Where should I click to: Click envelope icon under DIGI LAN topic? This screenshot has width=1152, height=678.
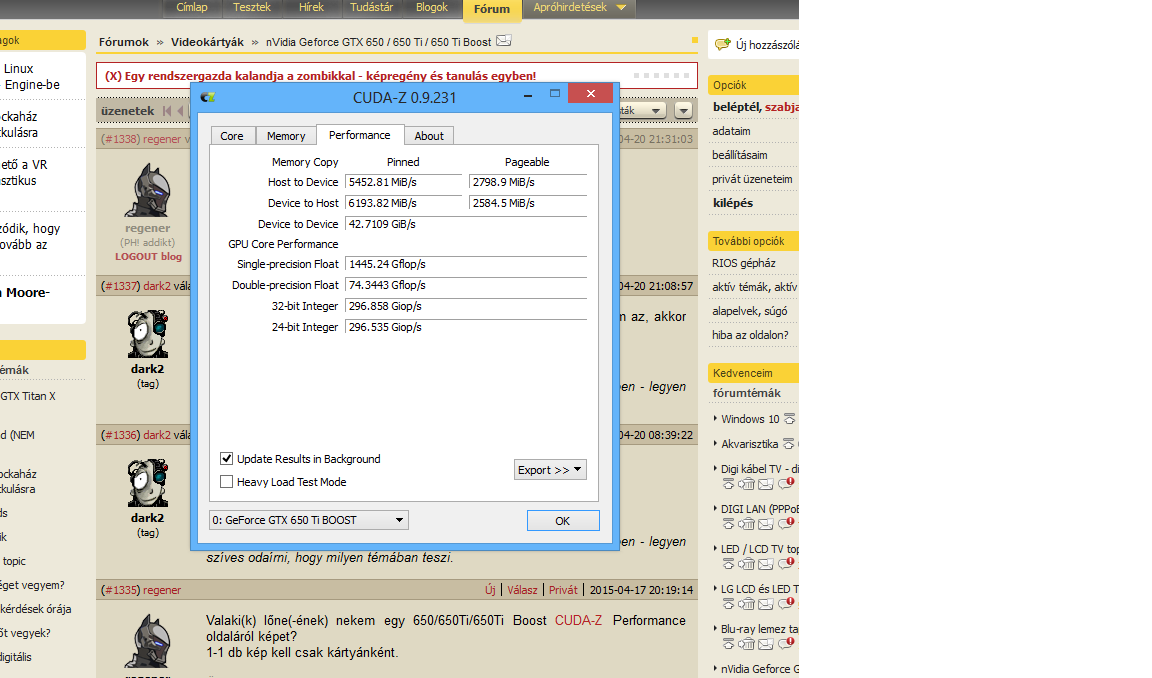[x=766, y=524]
